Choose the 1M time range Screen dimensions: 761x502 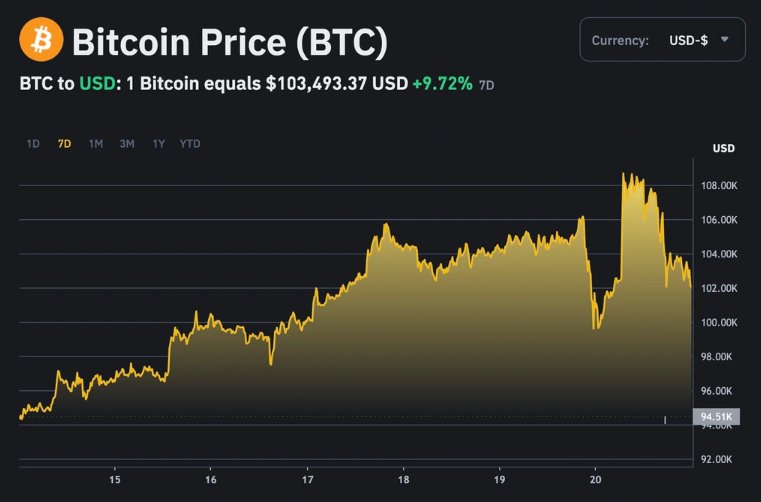click(x=96, y=144)
